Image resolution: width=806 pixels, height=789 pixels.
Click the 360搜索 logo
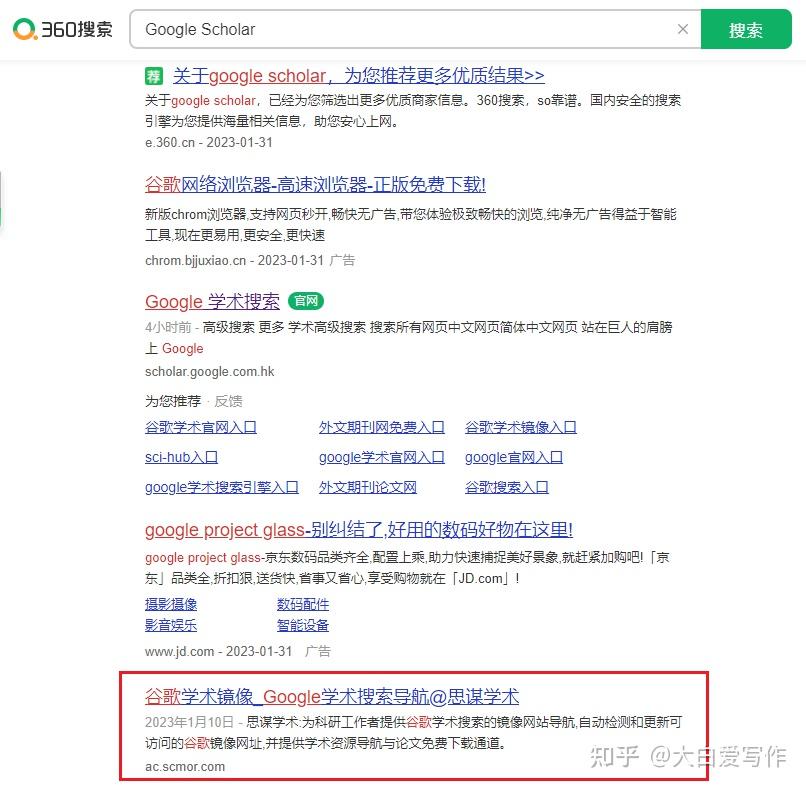click(62, 29)
